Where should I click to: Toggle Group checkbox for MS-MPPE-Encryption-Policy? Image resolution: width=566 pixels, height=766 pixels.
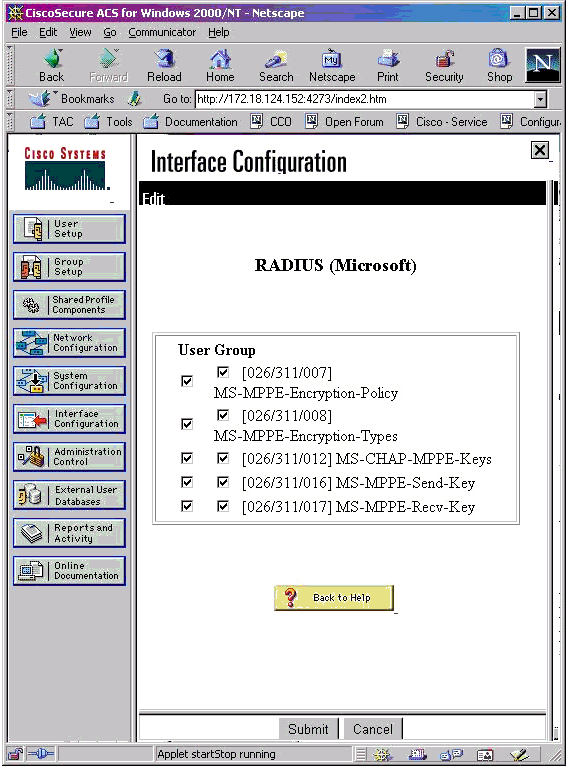[x=223, y=372]
